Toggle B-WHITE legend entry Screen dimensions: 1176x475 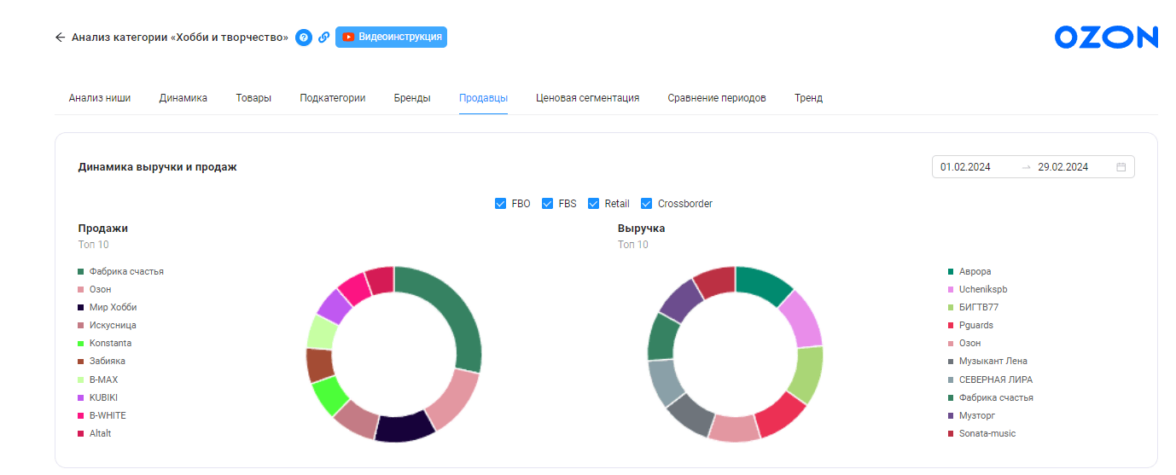[101, 416]
